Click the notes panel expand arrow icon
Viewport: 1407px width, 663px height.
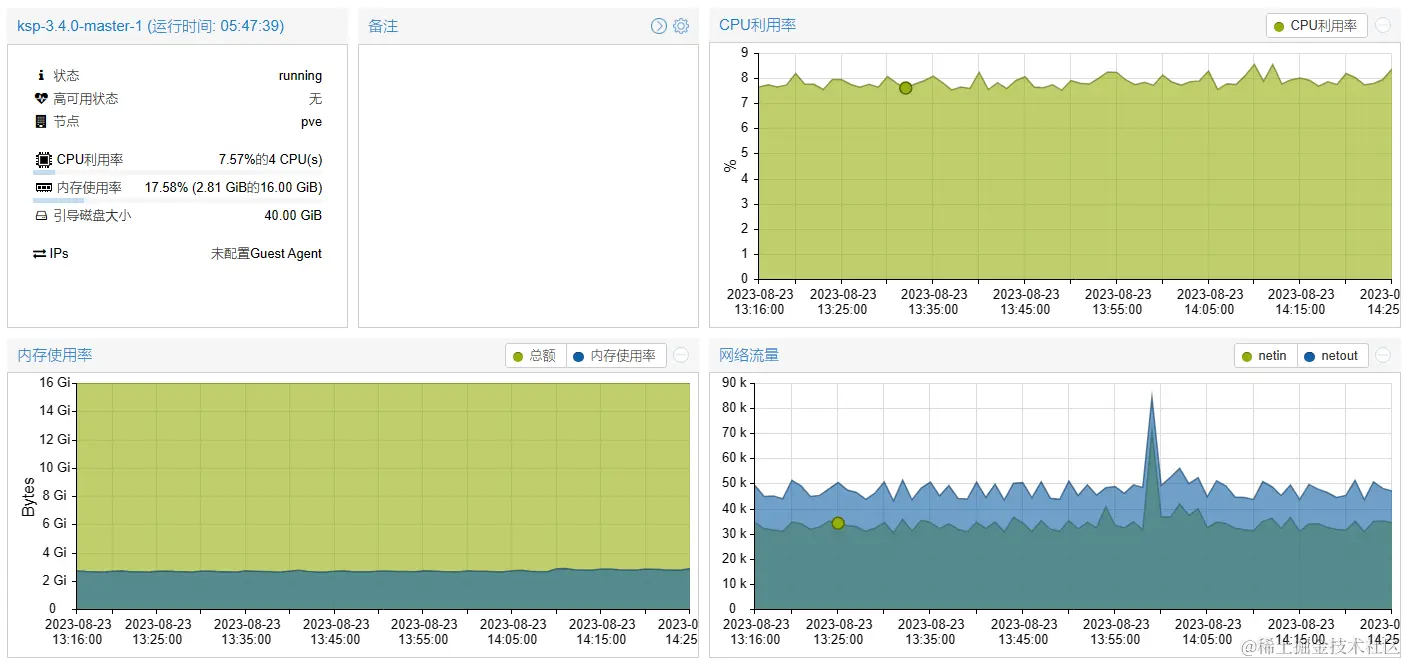(x=658, y=26)
